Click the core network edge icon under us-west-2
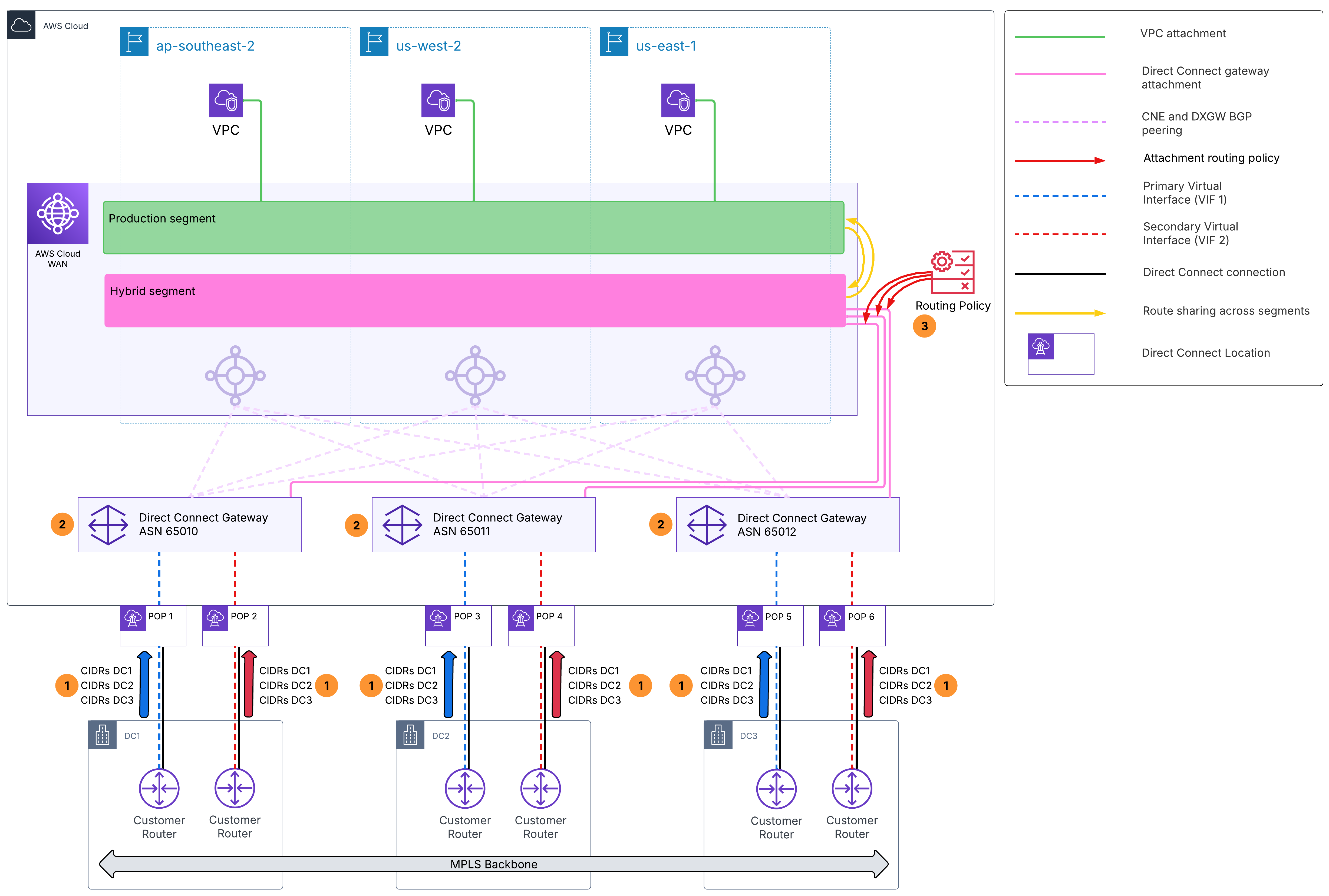 coord(475,375)
